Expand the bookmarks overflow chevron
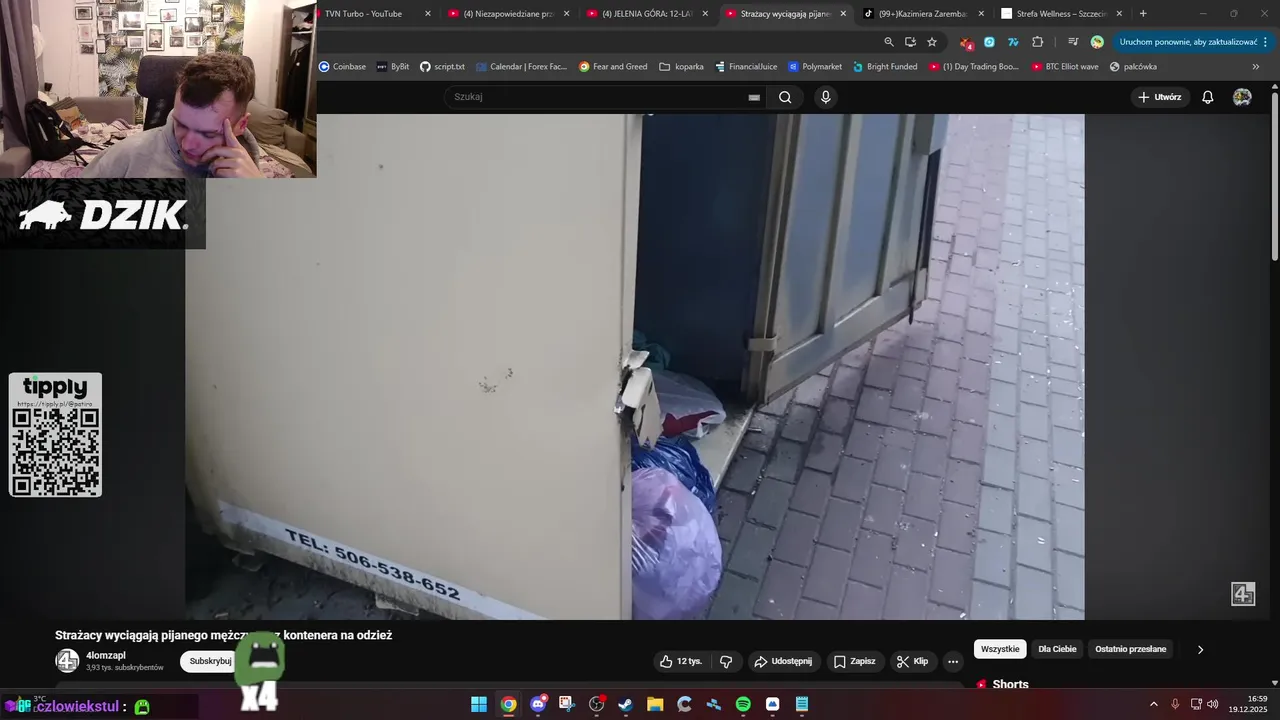Screen dimensions: 1280x720 (1256, 67)
